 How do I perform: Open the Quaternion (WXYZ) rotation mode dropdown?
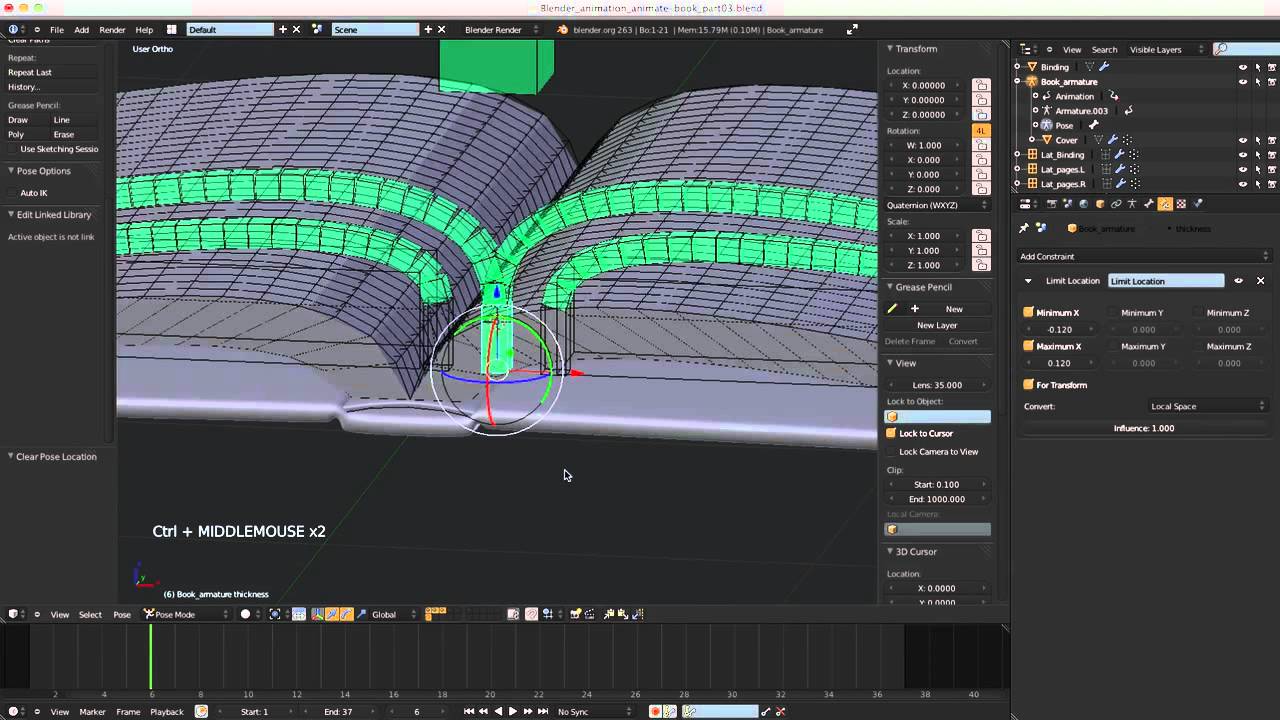point(937,205)
